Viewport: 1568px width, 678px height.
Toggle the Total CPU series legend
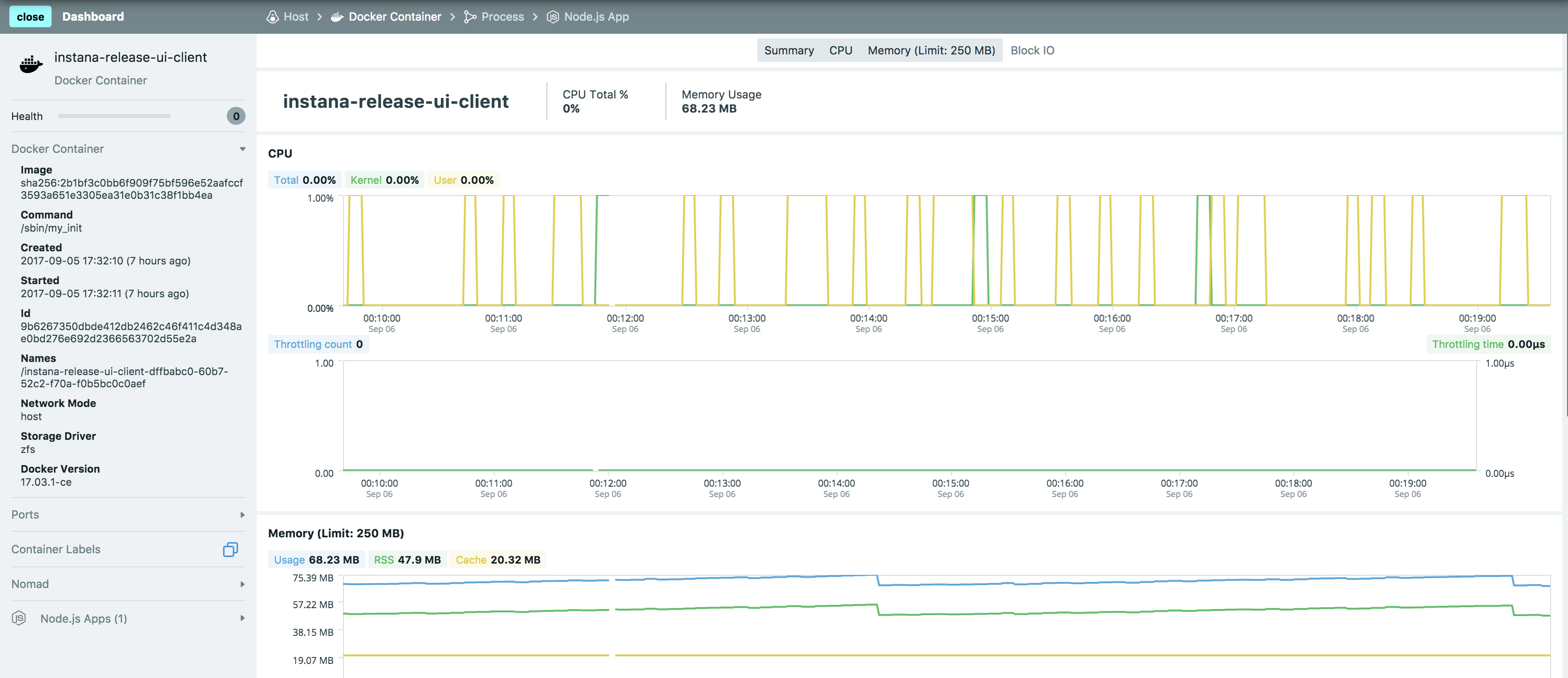[x=305, y=180]
